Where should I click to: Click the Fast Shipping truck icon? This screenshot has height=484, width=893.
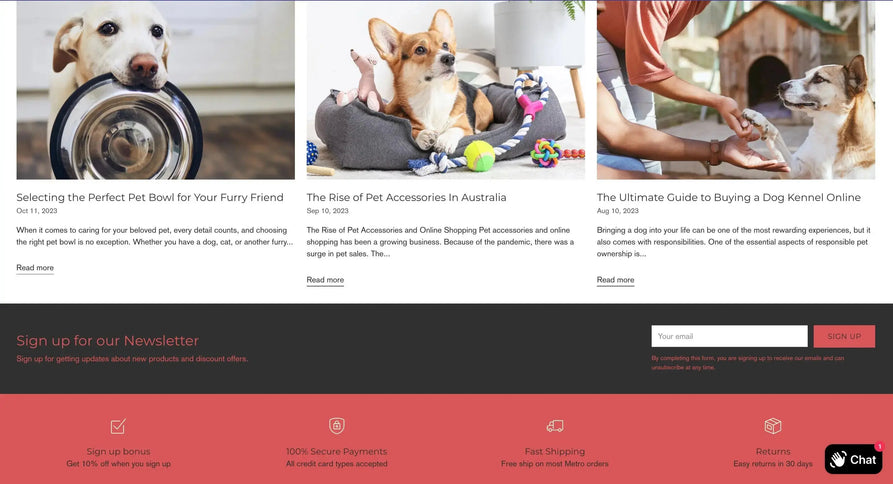[555, 426]
